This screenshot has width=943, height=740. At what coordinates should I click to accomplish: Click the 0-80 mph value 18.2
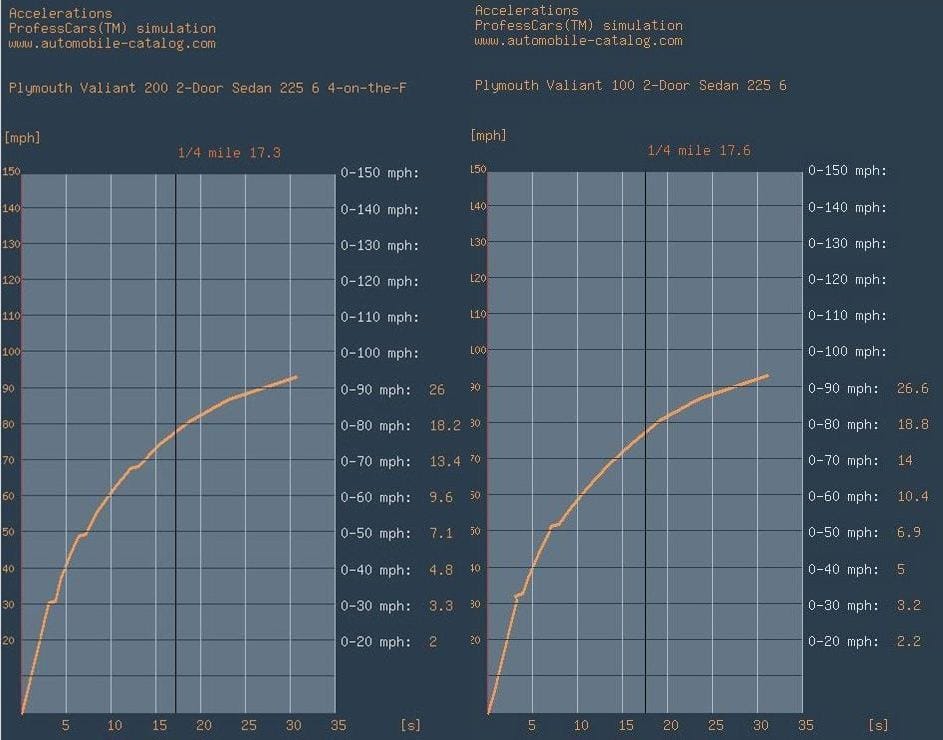(x=445, y=426)
